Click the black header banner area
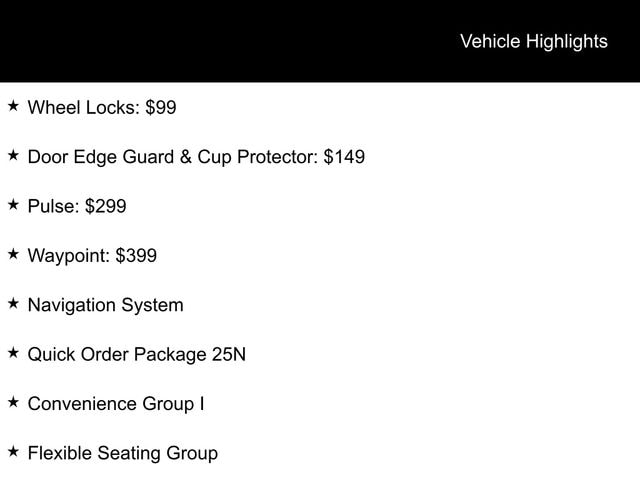The image size is (640, 480). [x=320, y=41]
